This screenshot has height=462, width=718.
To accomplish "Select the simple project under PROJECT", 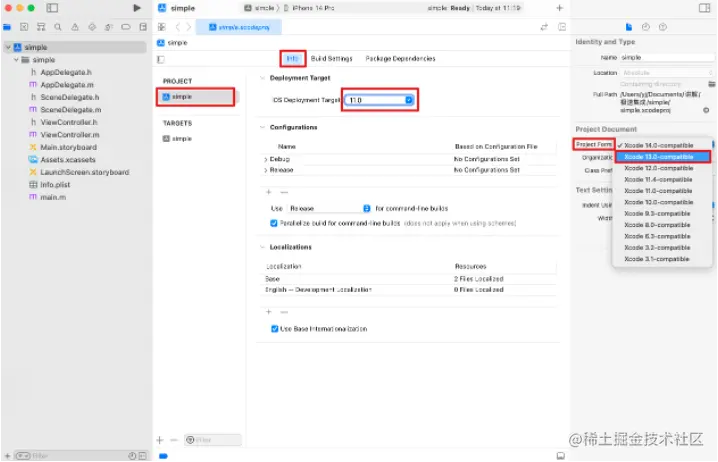I will [x=196, y=97].
